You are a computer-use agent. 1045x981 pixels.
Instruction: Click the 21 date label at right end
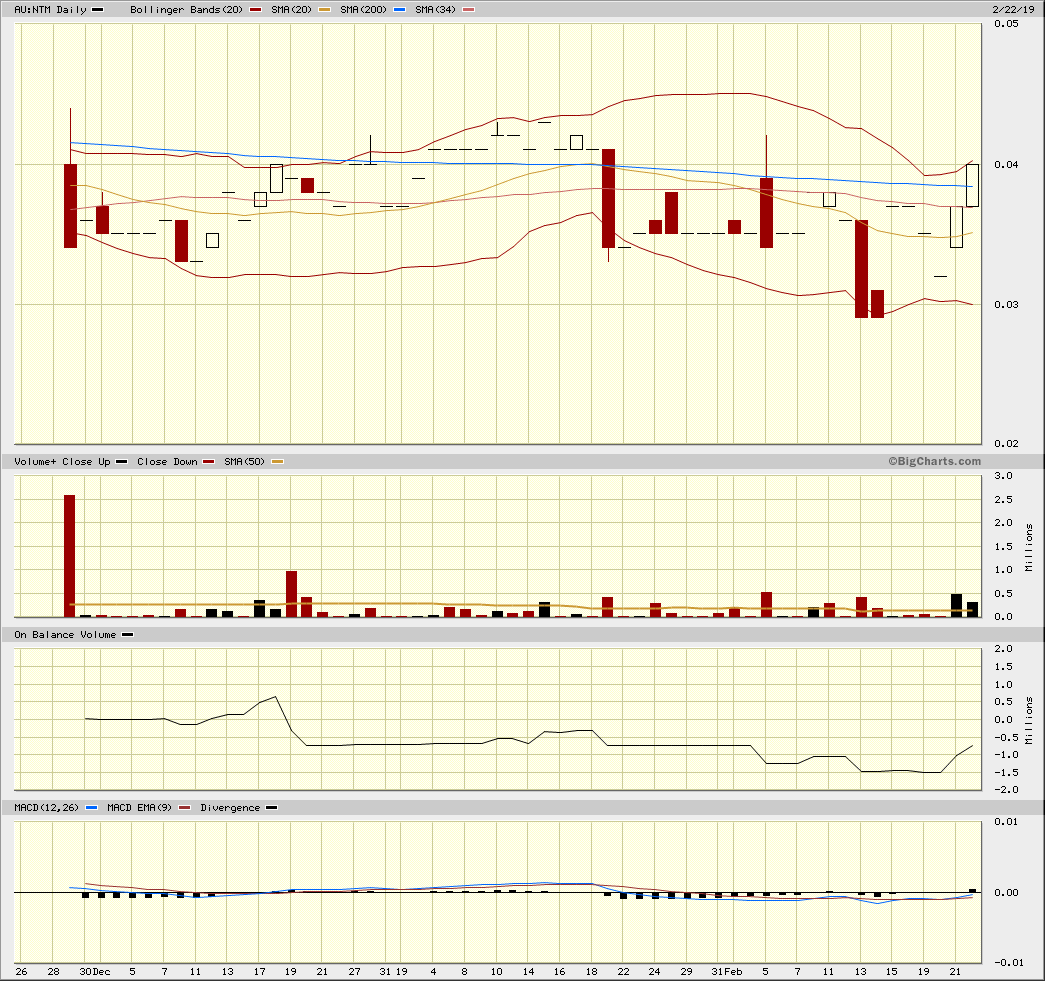pos(955,971)
